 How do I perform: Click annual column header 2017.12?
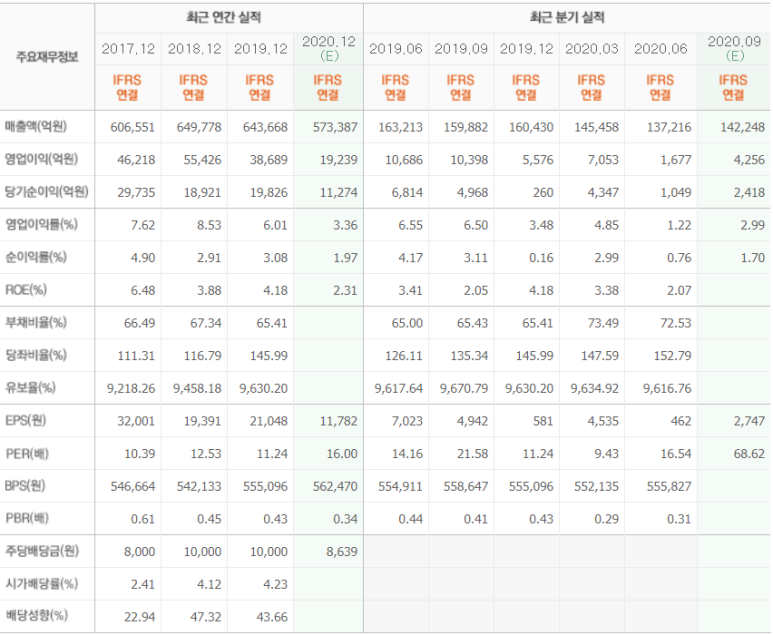click(128, 49)
